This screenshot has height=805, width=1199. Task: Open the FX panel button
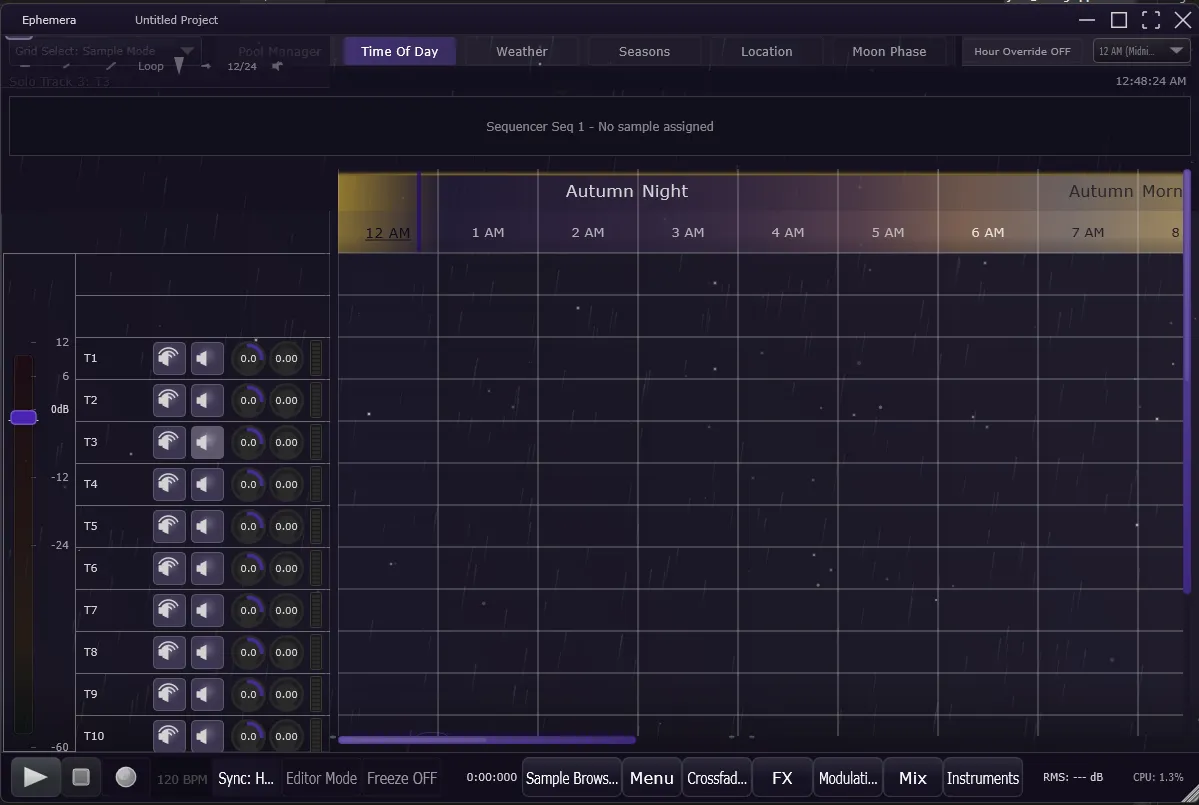(x=782, y=778)
